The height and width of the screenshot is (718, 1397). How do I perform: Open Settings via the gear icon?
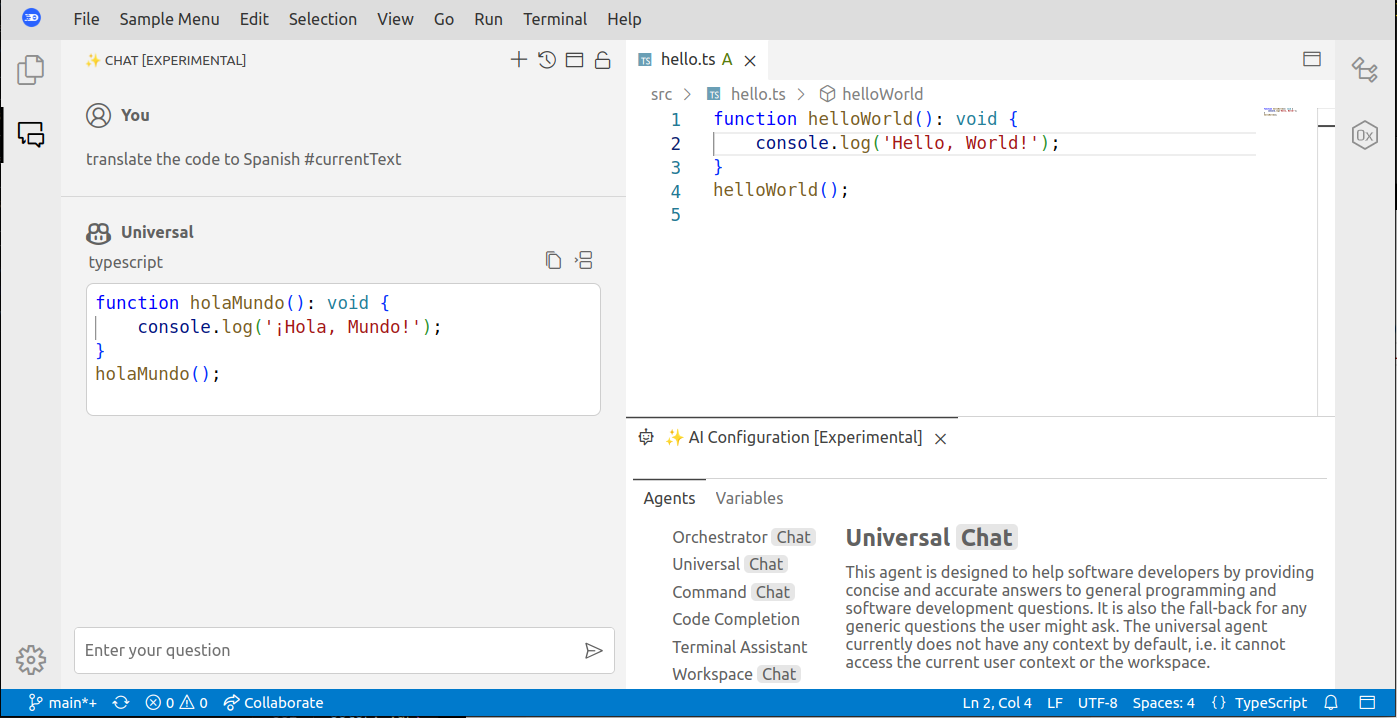30,660
